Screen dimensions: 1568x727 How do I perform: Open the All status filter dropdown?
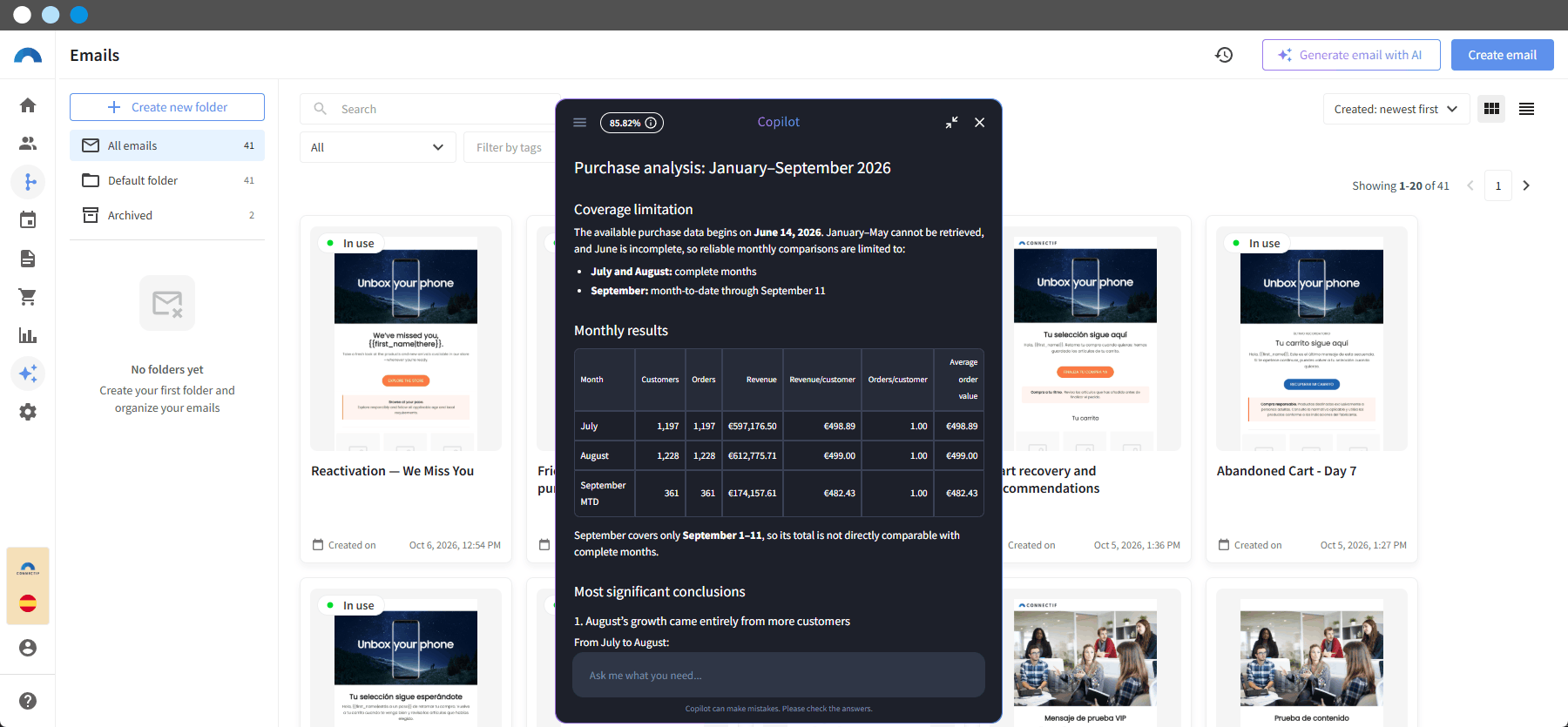[x=378, y=147]
